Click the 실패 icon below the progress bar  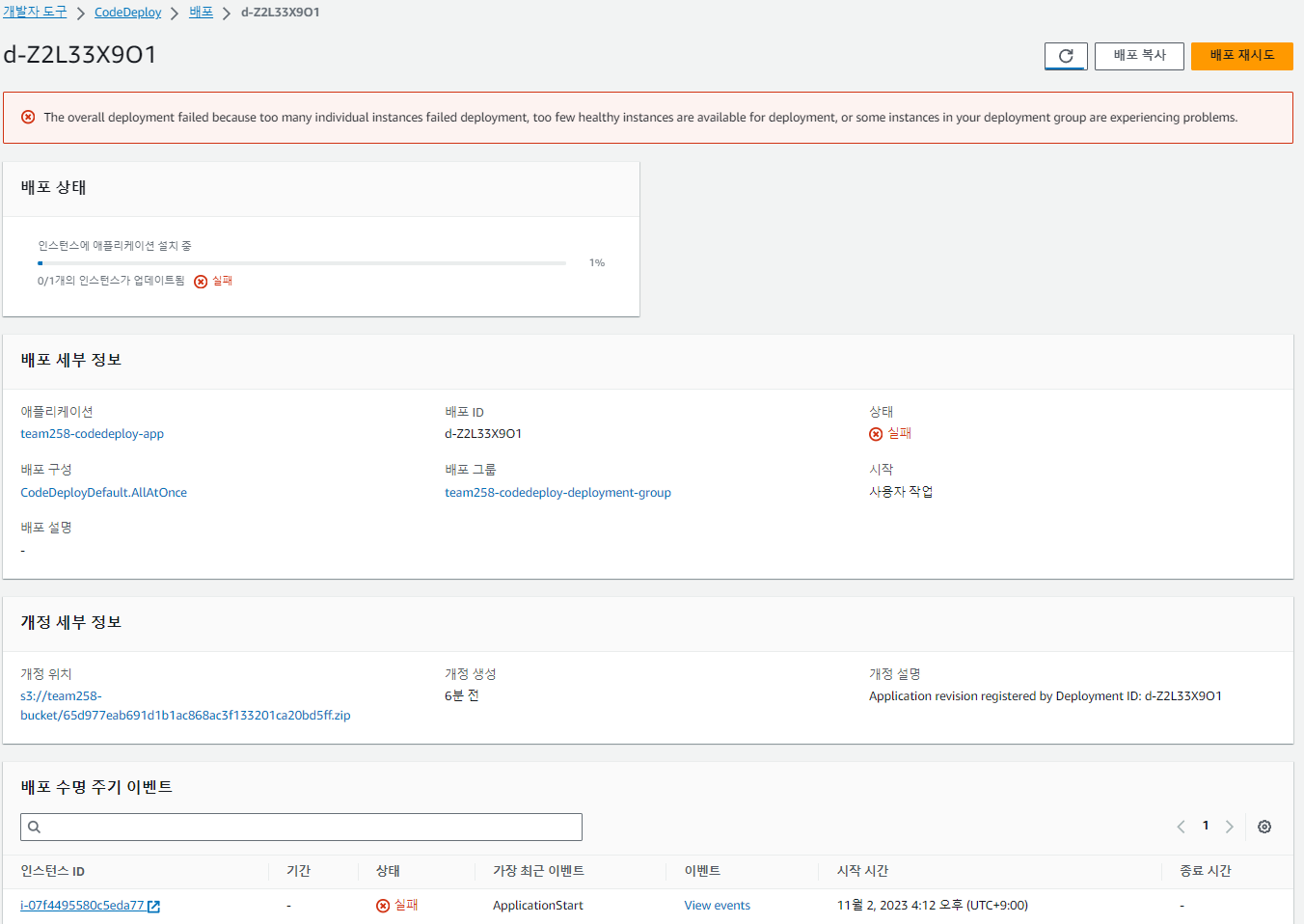click(201, 282)
